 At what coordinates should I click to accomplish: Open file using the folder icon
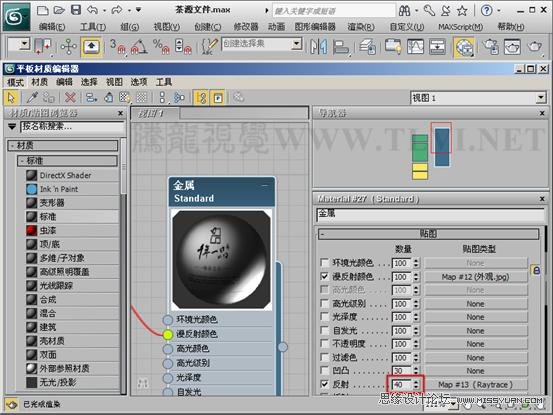tap(59, 10)
